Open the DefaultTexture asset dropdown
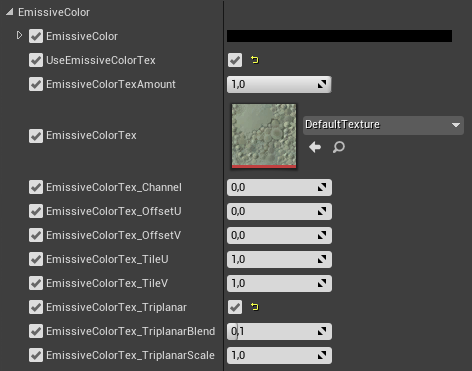The image size is (472, 371). 383,125
